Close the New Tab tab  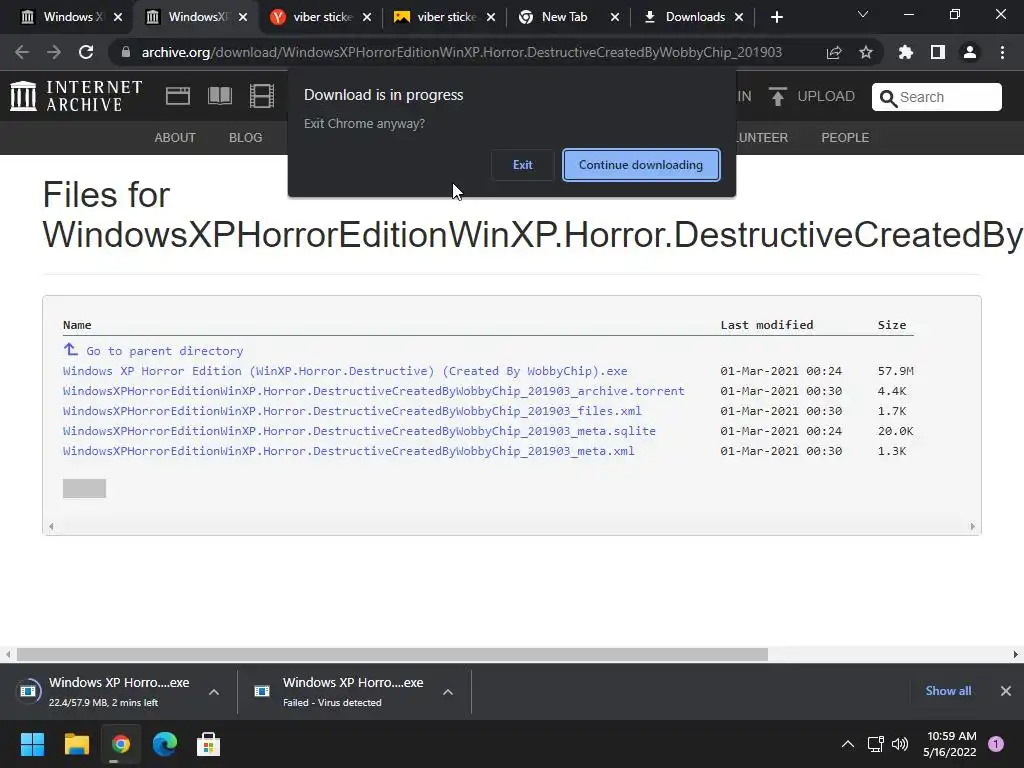click(x=615, y=17)
